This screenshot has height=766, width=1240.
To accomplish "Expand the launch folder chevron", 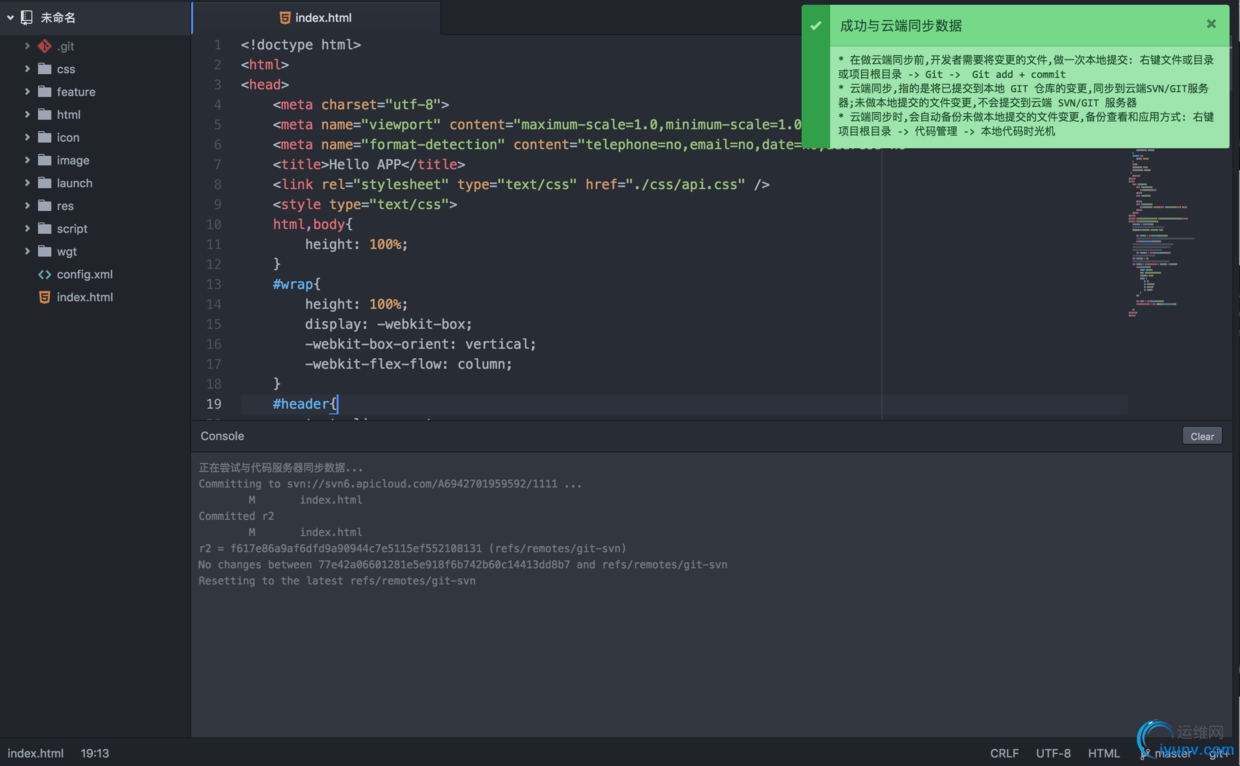I will click(27, 183).
